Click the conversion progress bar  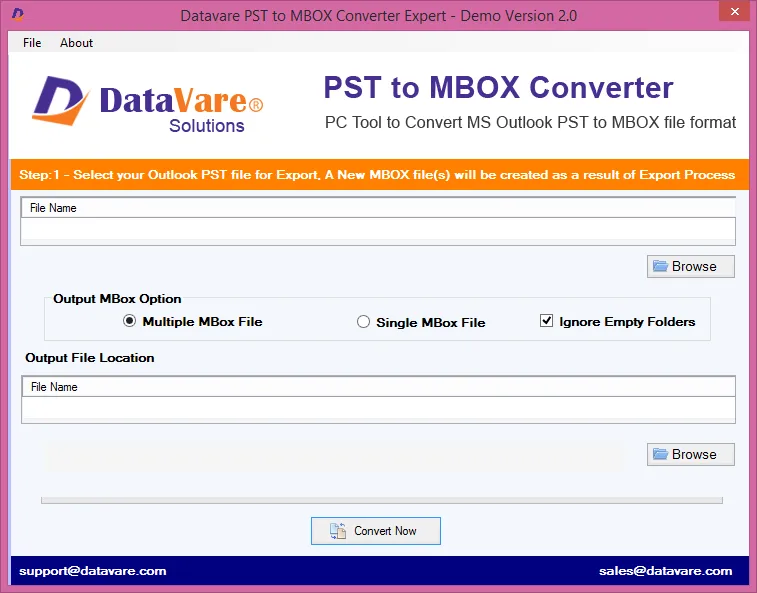pyautogui.click(x=381, y=500)
